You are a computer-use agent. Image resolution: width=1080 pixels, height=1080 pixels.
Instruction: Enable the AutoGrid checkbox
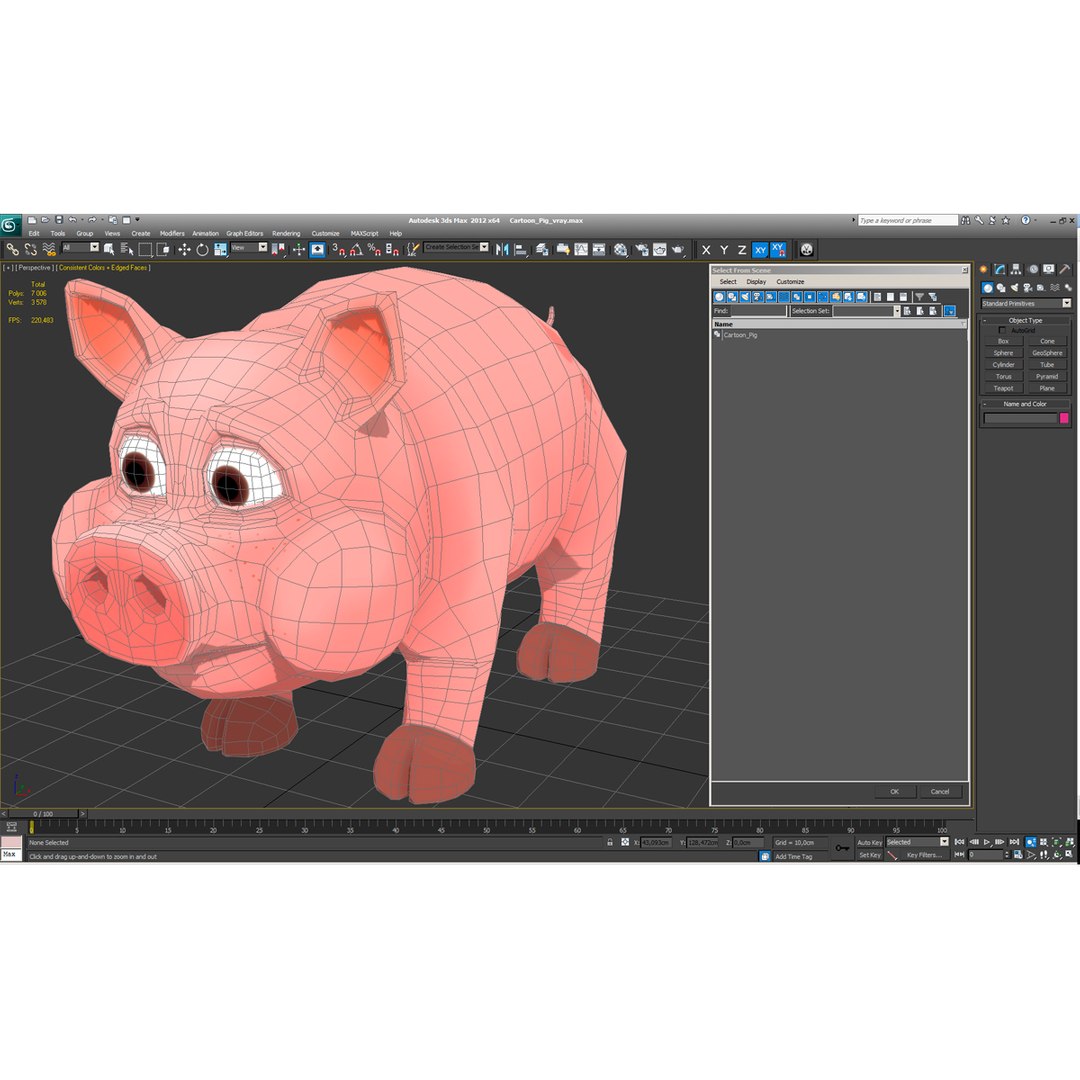tap(1001, 331)
